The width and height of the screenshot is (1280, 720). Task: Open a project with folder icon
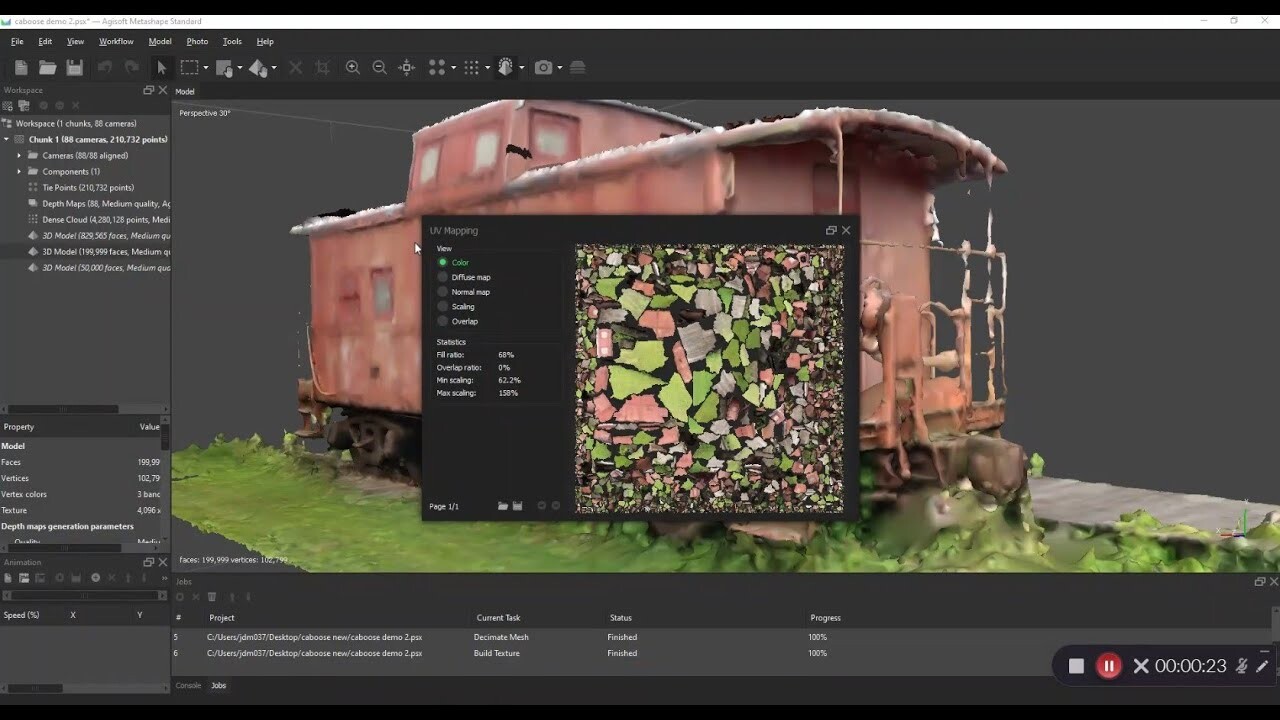[47, 68]
